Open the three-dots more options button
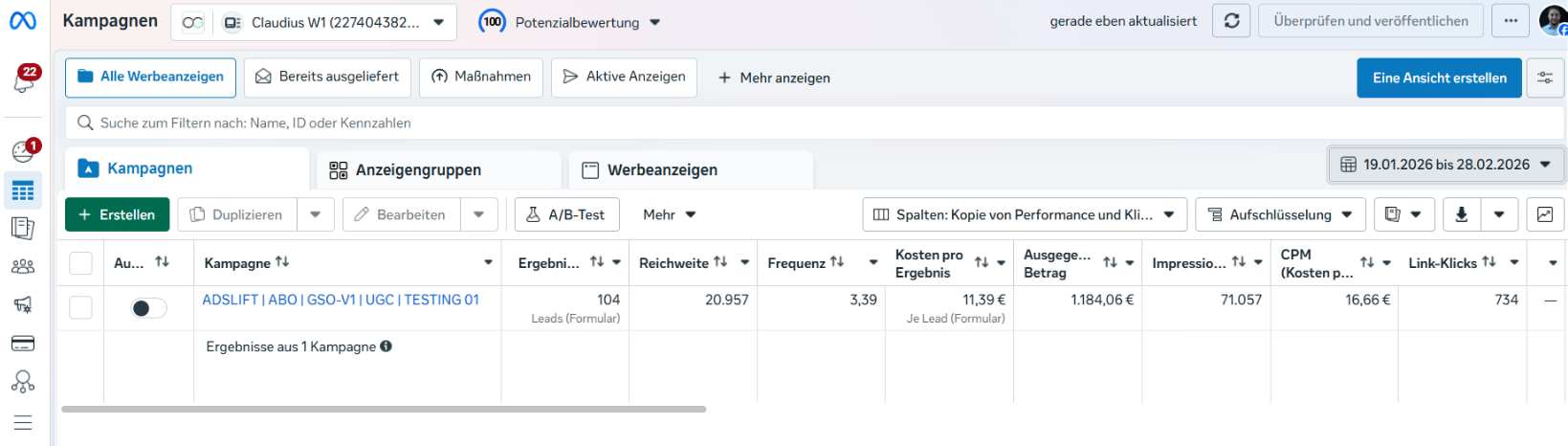This screenshot has height=446, width=1568. click(x=1511, y=21)
